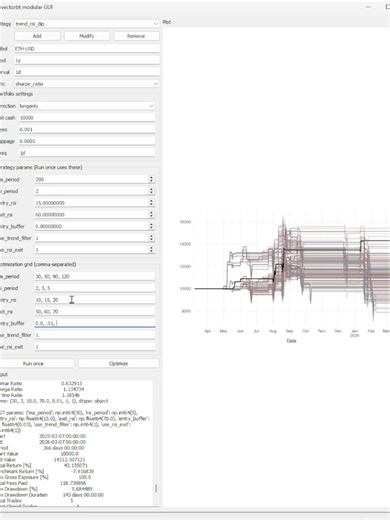Open the direction dropdown showing longonly
Screen dimensions: 390x520
click(x=87, y=106)
